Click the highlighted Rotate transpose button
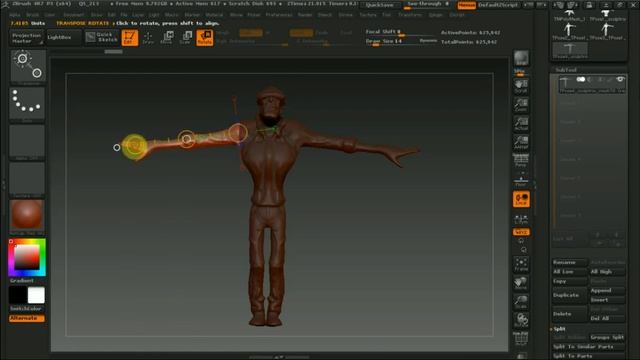This screenshot has height=360, width=640. click(x=204, y=38)
